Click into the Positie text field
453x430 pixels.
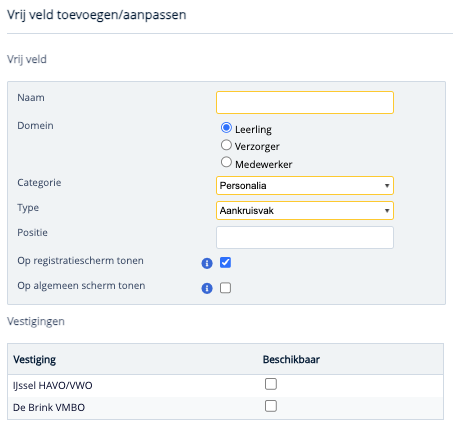[305, 238]
